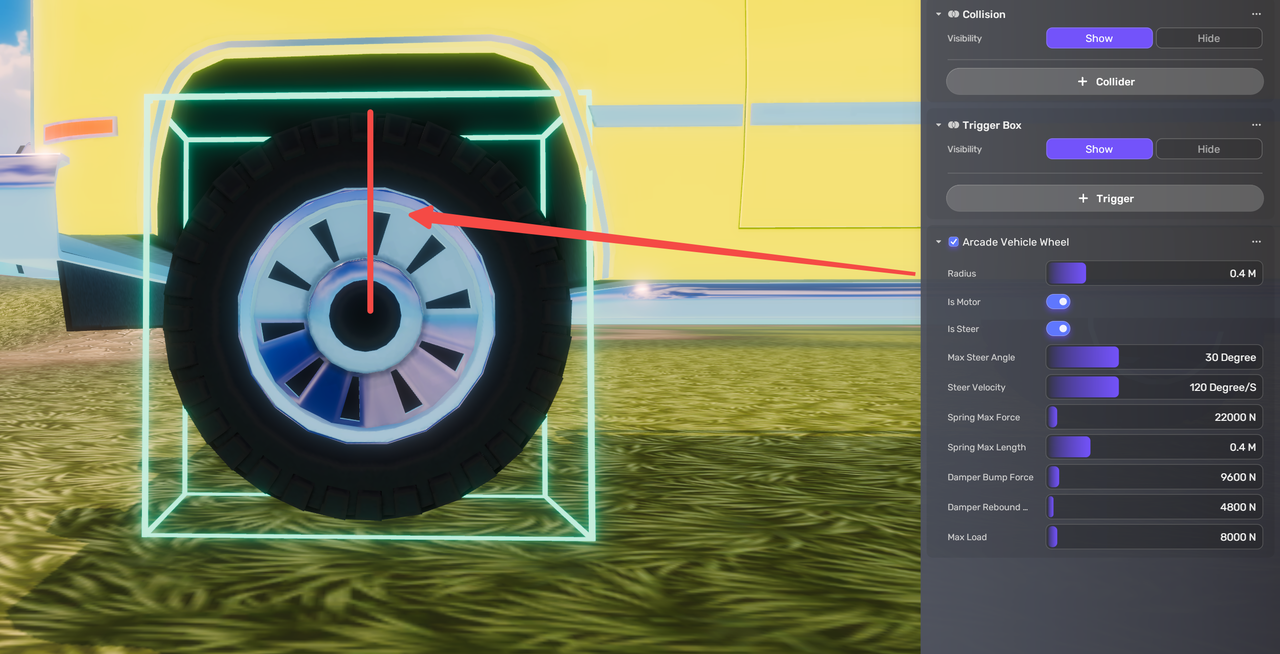This screenshot has height=654, width=1280.
Task: Open the Arcade Vehicle Wheel ellipsis menu
Action: pyautogui.click(x=1256, y=242)
